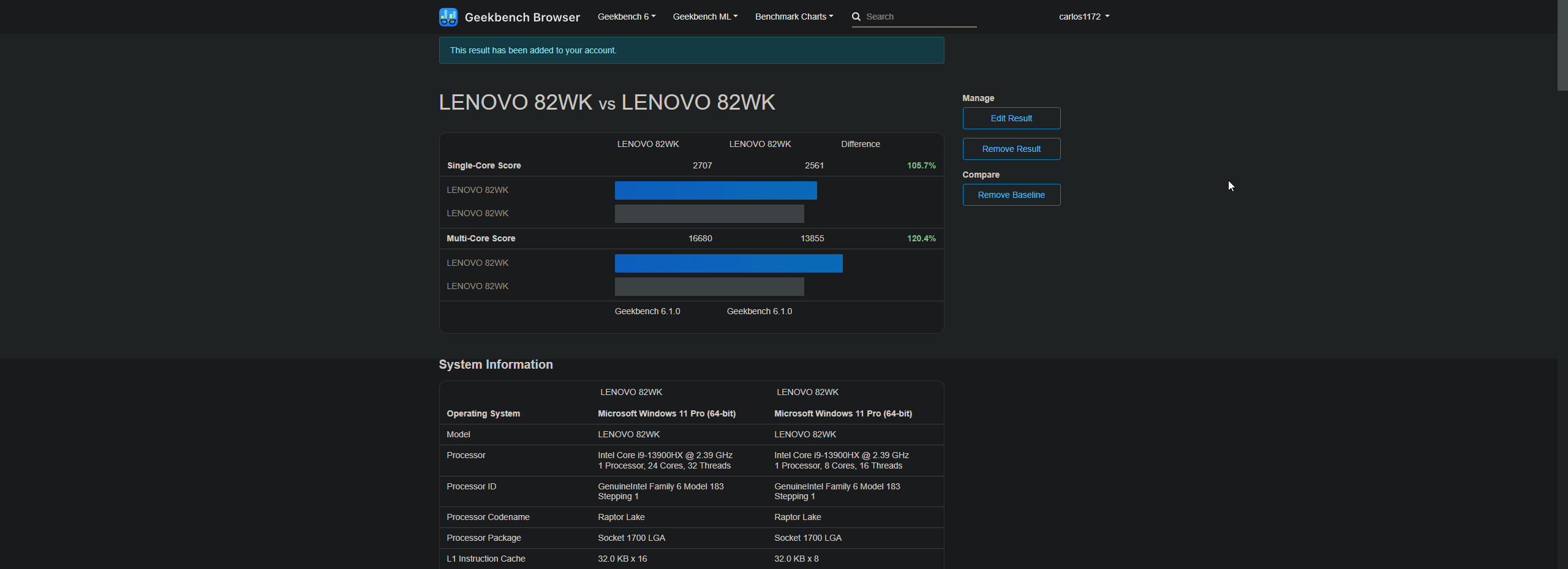1568x569 pixels.
Task: Click the page vertical scrollbar thumb
Action: pyautogui.click(x=1562, y=46)
